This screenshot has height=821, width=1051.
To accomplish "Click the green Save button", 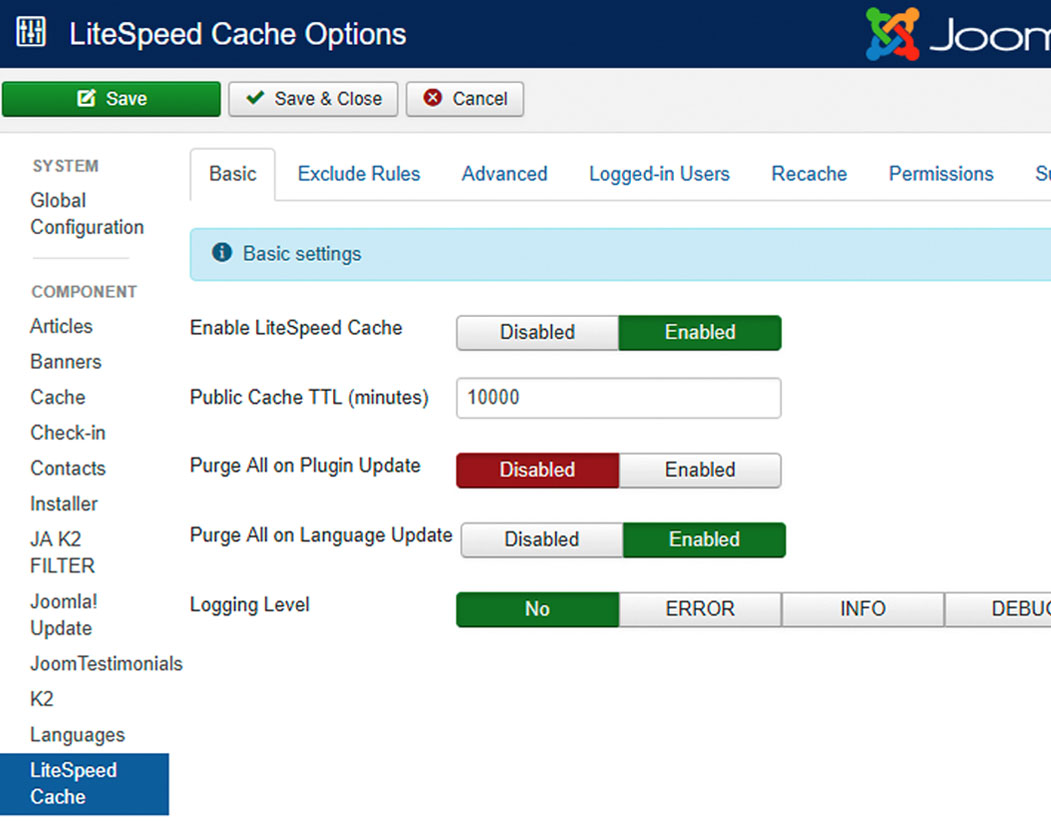I will (111, 99).
